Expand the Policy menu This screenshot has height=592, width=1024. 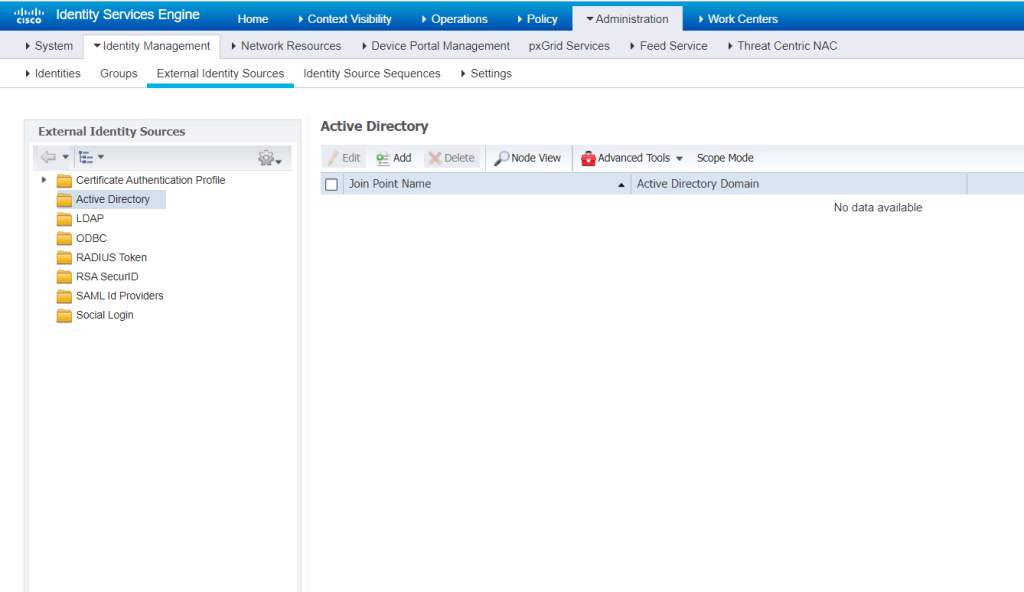pyautogui.click(x=537, y=19)
